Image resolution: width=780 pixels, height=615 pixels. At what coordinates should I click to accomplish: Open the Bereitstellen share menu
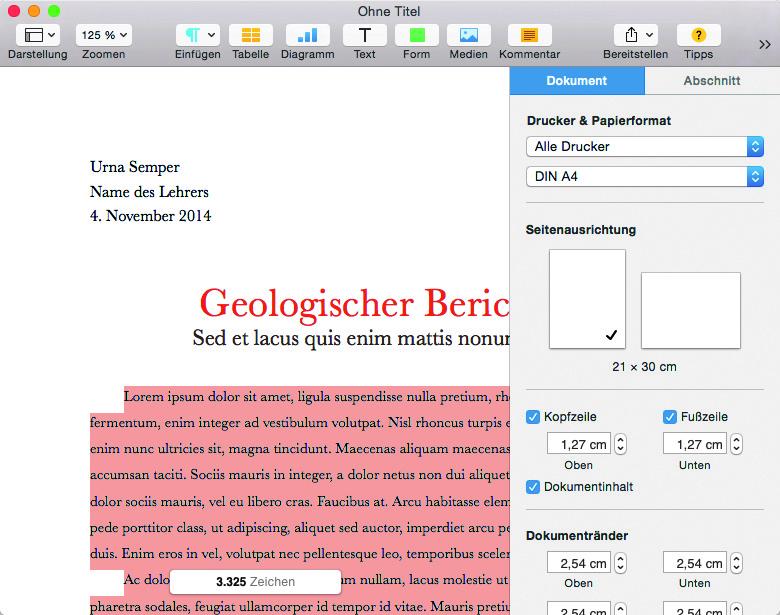tap(636, 35)
